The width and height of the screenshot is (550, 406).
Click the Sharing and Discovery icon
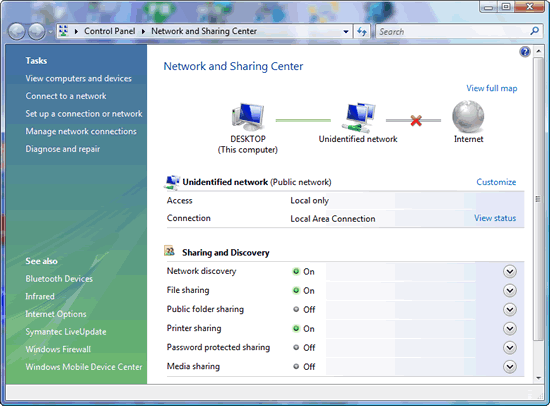170,251
